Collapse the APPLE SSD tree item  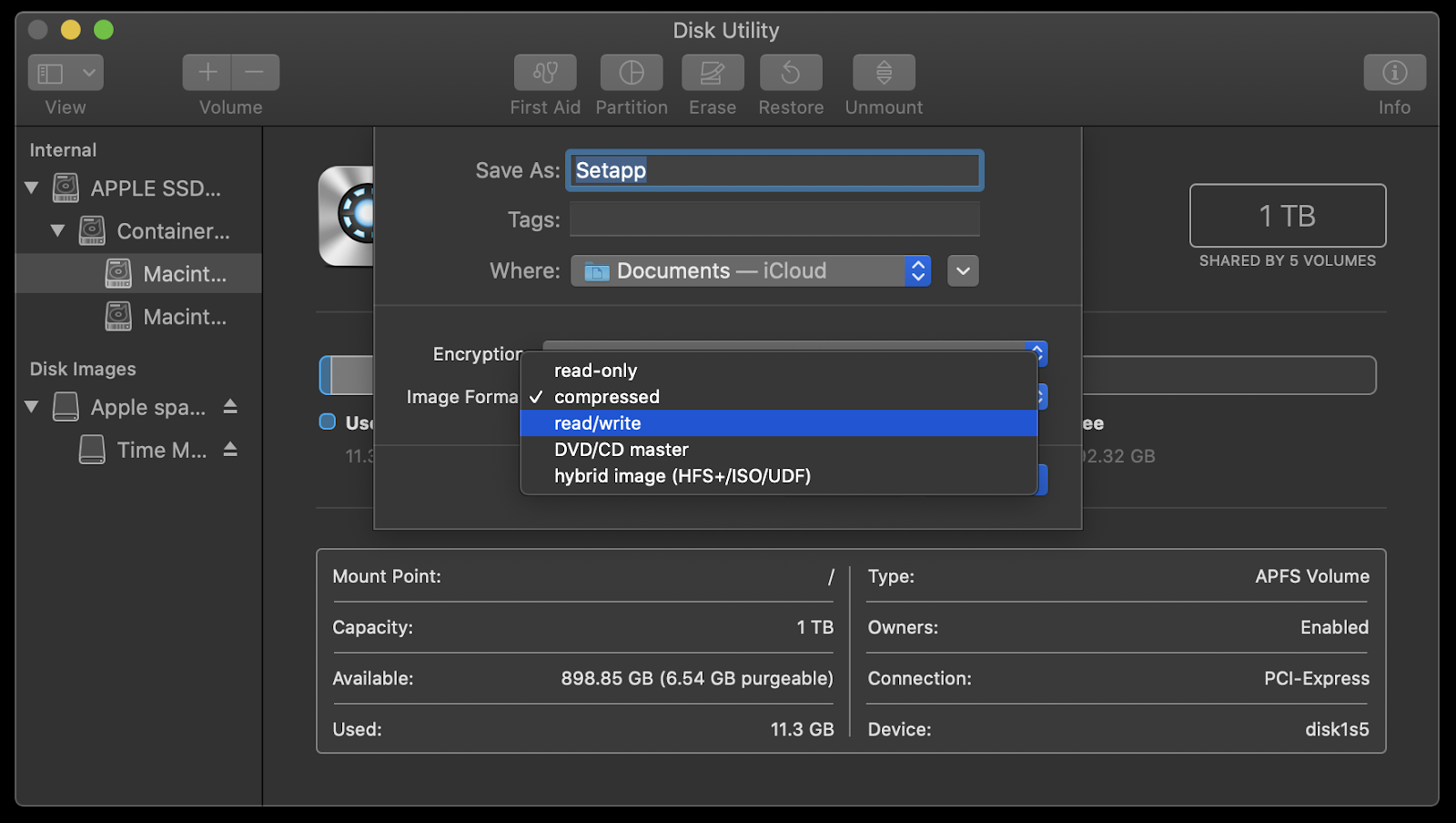tap(30, 188)
